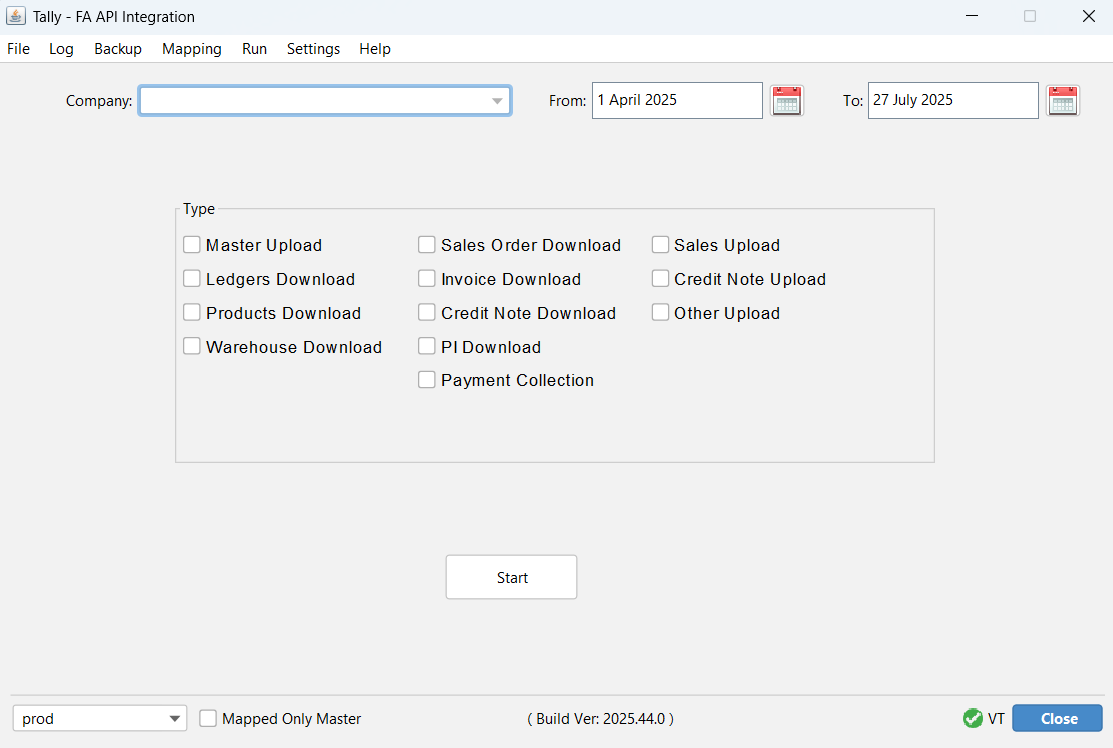Open the prod environment dropdown
Image resolution: width=1113 pixels, height=748 pixels.
175,718
